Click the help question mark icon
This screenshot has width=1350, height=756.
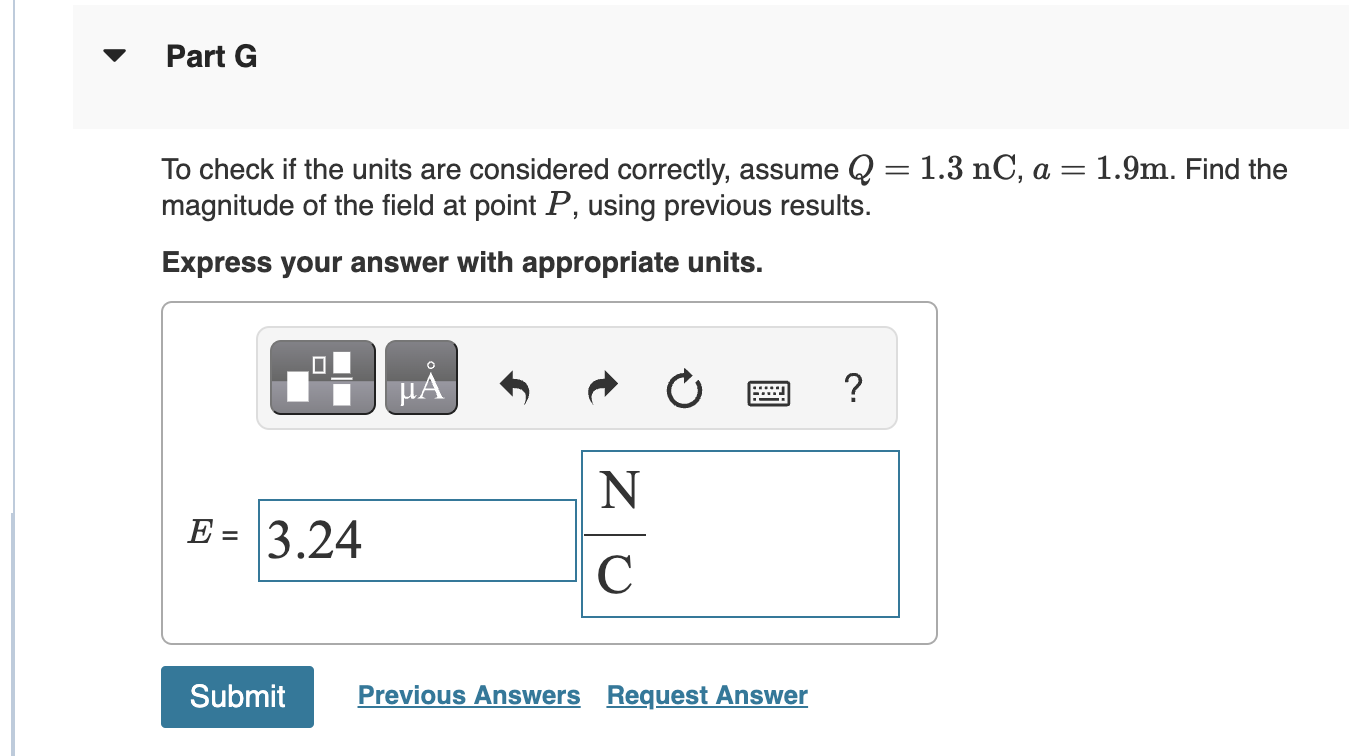click(853, 390)
